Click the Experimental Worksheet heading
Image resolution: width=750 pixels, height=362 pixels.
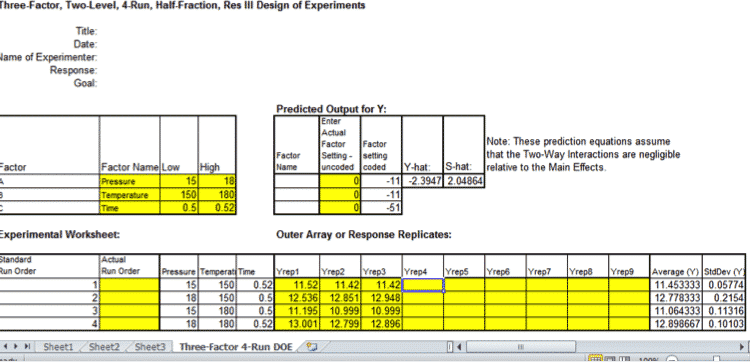tap(59, 235)
